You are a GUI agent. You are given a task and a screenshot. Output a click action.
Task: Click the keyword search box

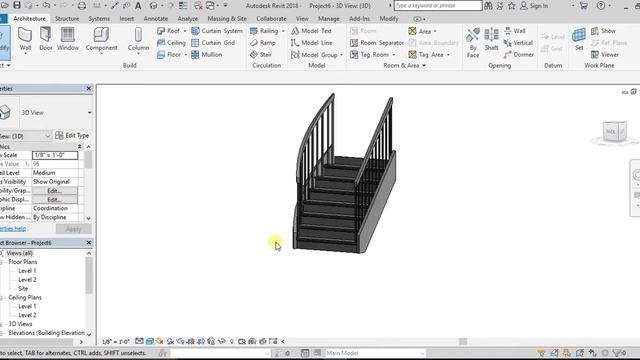click(438, 5)
